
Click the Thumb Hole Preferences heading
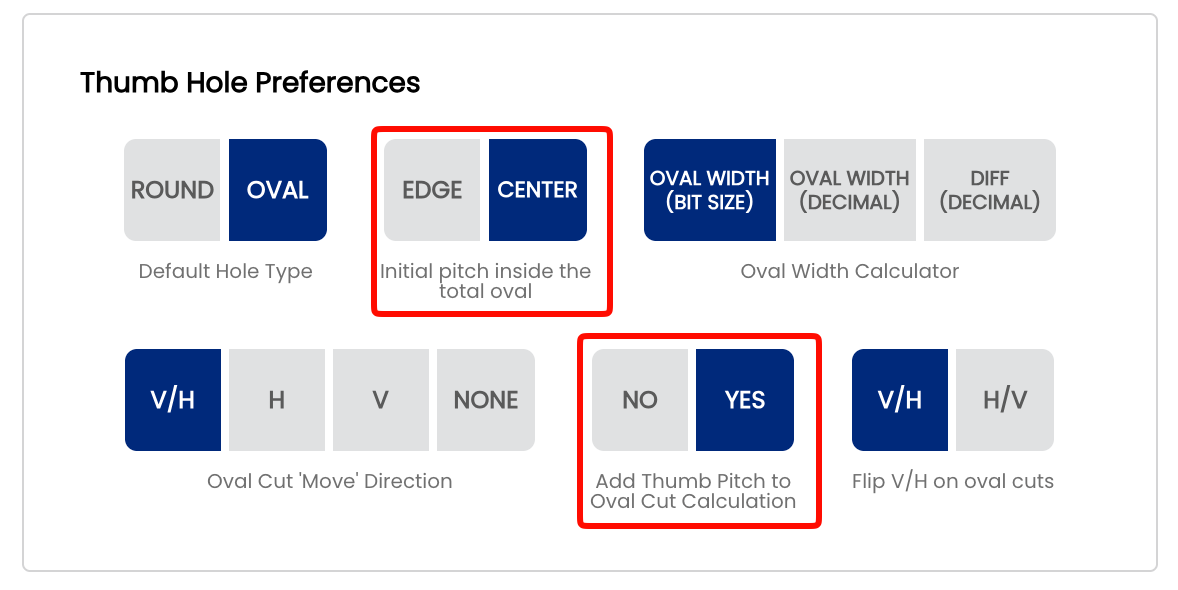click(x=250, y=83)
